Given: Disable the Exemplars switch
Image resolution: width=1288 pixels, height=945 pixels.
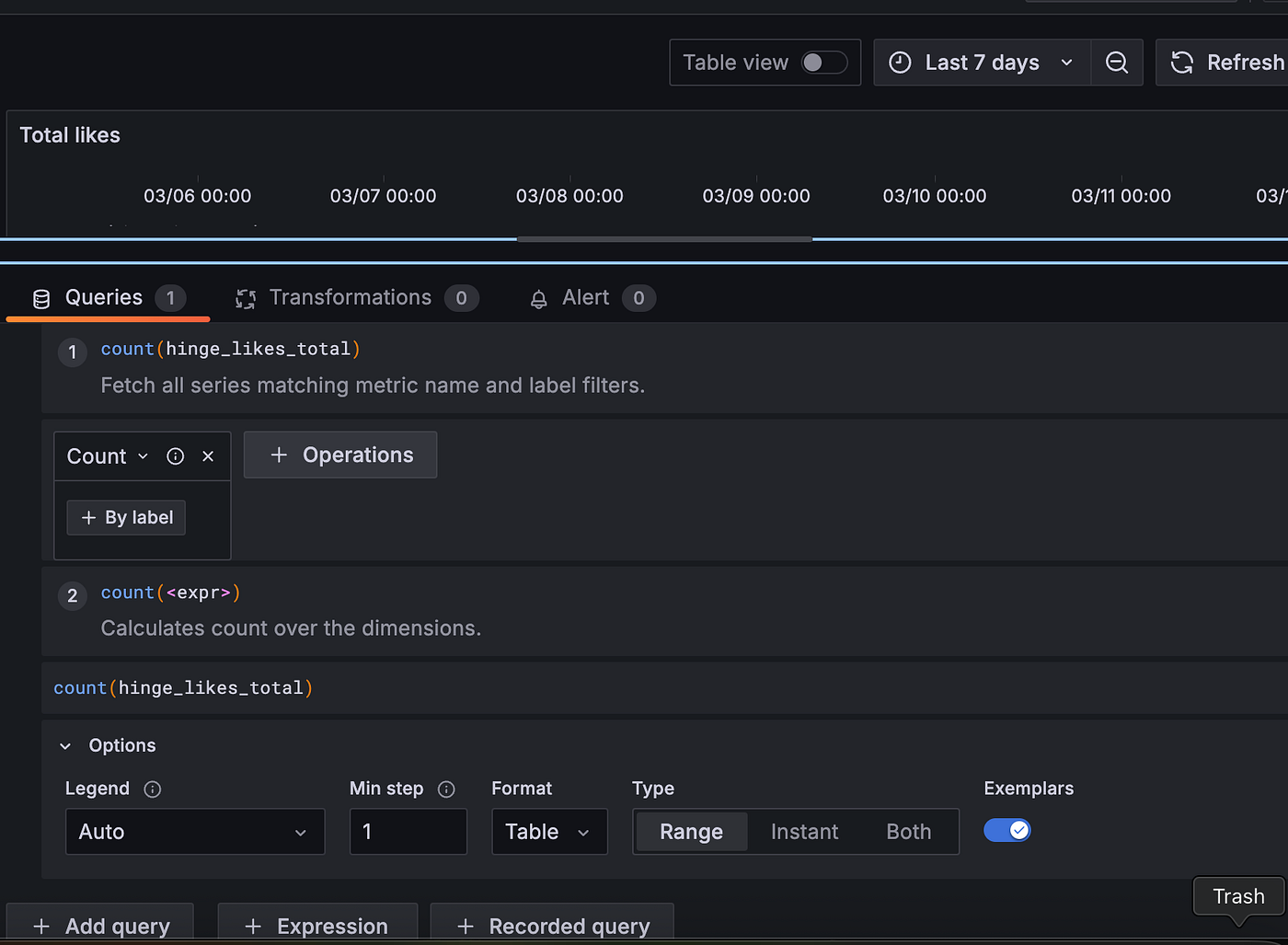Looking at the screenshot, I should click(x=1007, y=830).
